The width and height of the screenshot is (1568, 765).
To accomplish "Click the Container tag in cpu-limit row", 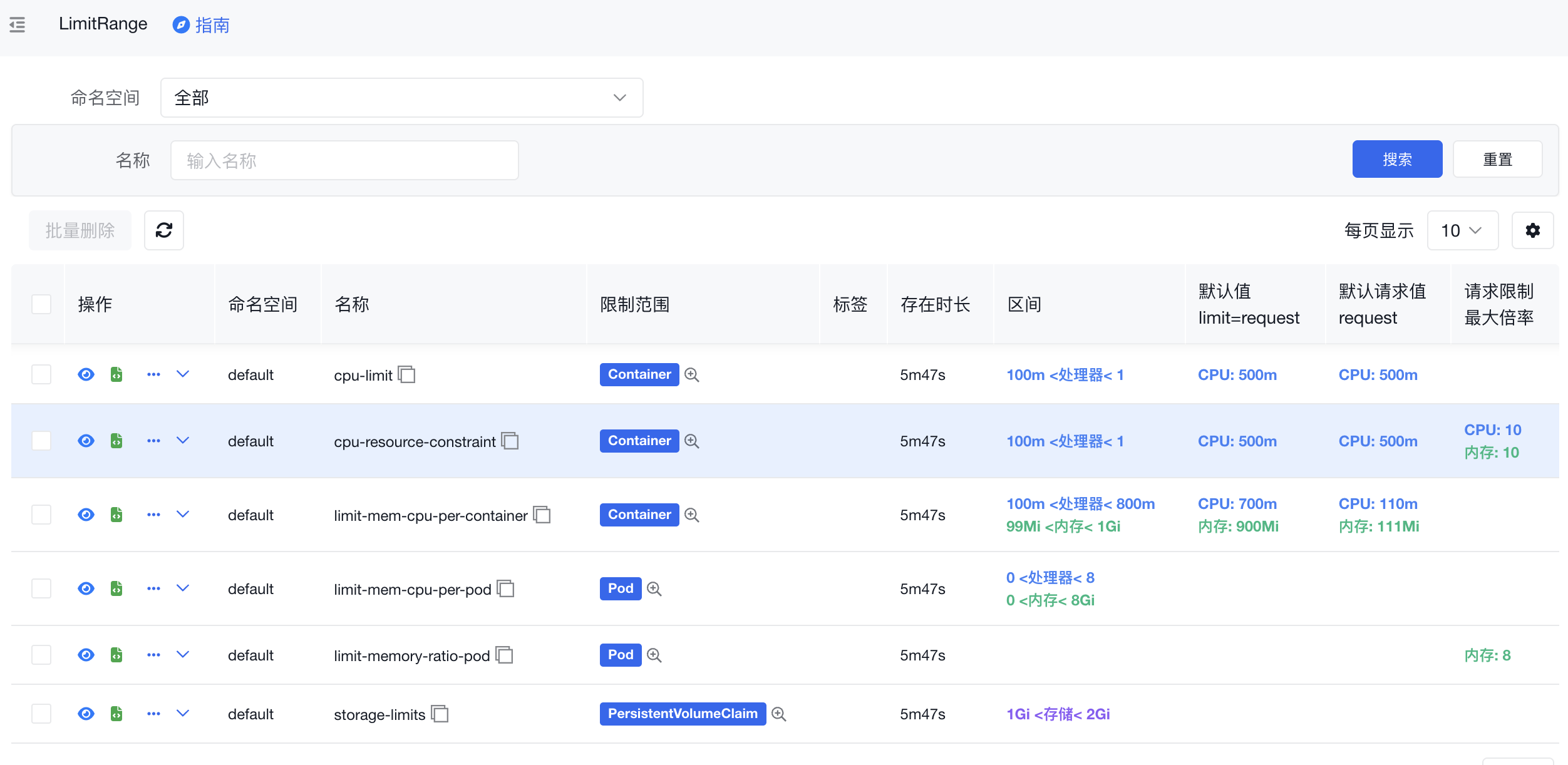I will 639,374.
